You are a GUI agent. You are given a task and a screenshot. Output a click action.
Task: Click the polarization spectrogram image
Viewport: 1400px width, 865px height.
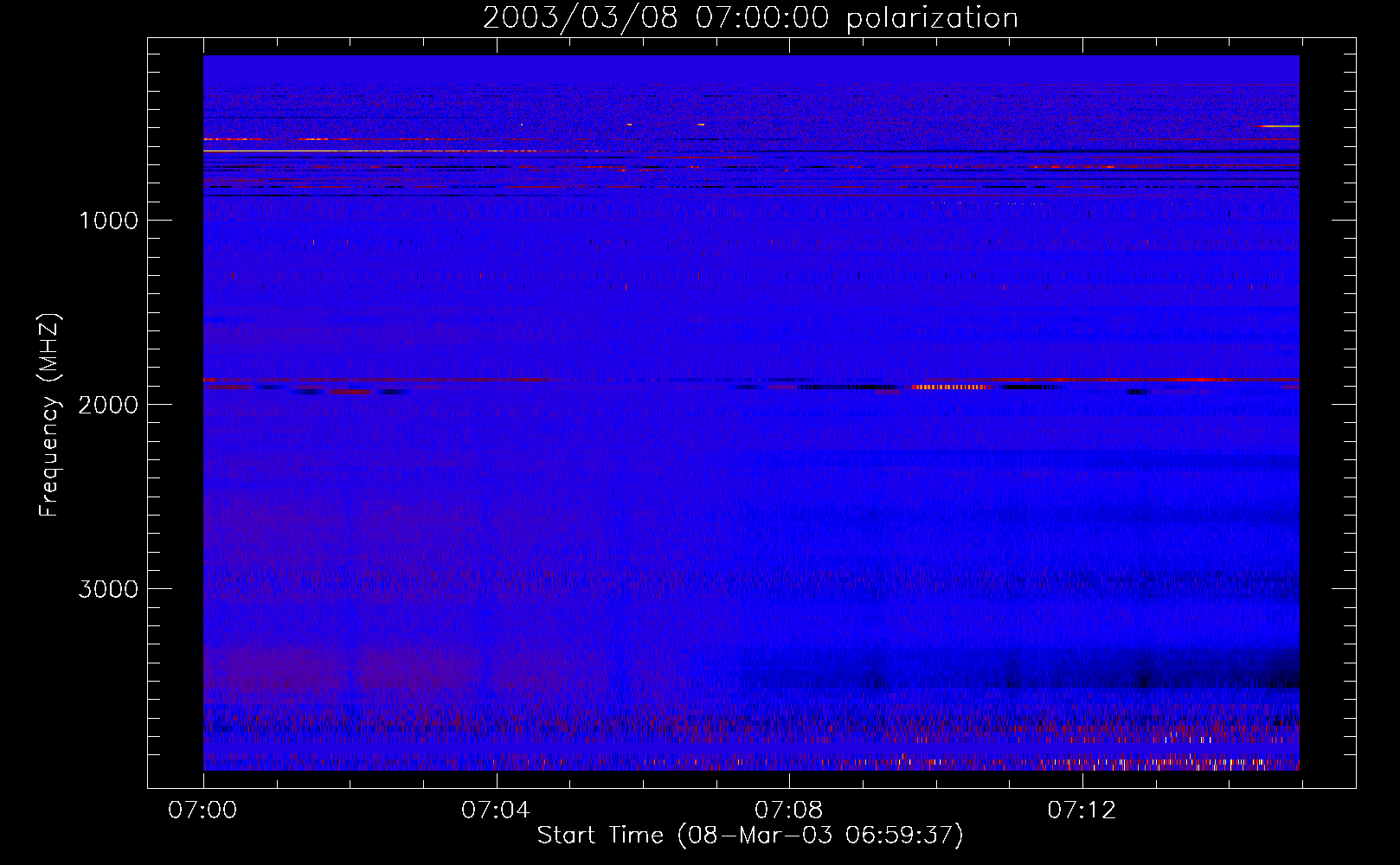point(751,413)
